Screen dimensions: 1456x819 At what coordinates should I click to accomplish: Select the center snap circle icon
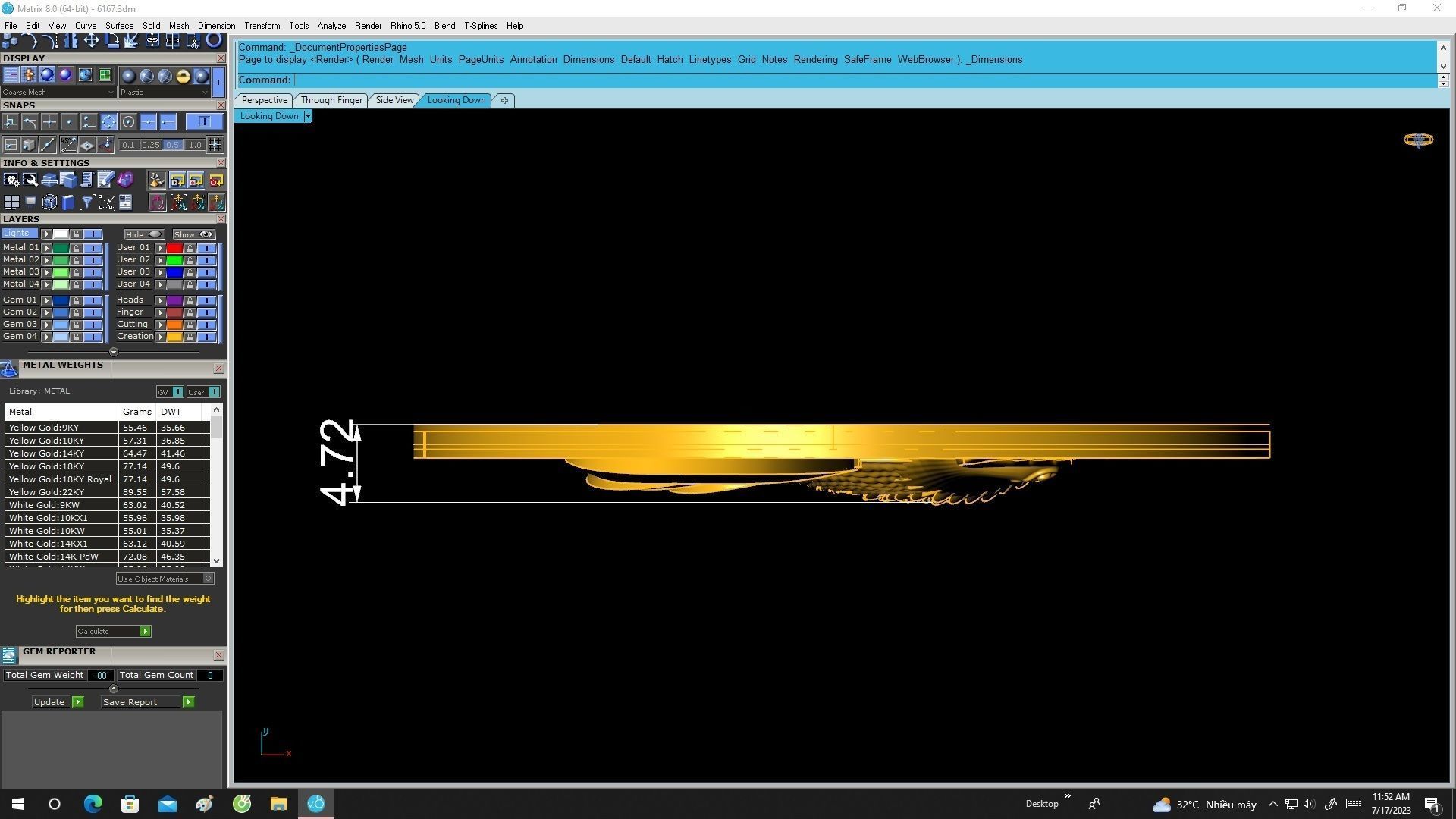tap(128, 122)
